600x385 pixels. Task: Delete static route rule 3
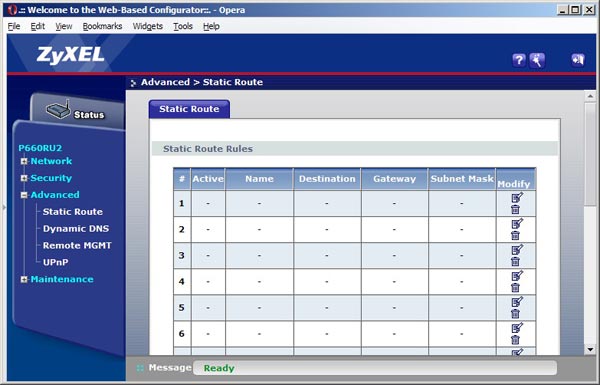tap(515, 261)
